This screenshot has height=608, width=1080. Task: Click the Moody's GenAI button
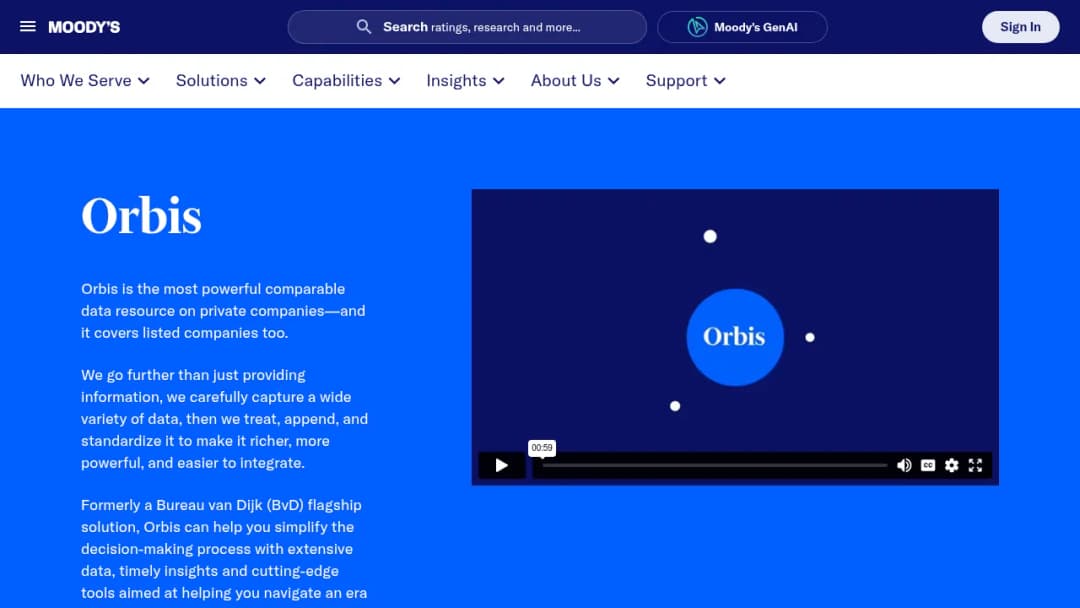742,27
